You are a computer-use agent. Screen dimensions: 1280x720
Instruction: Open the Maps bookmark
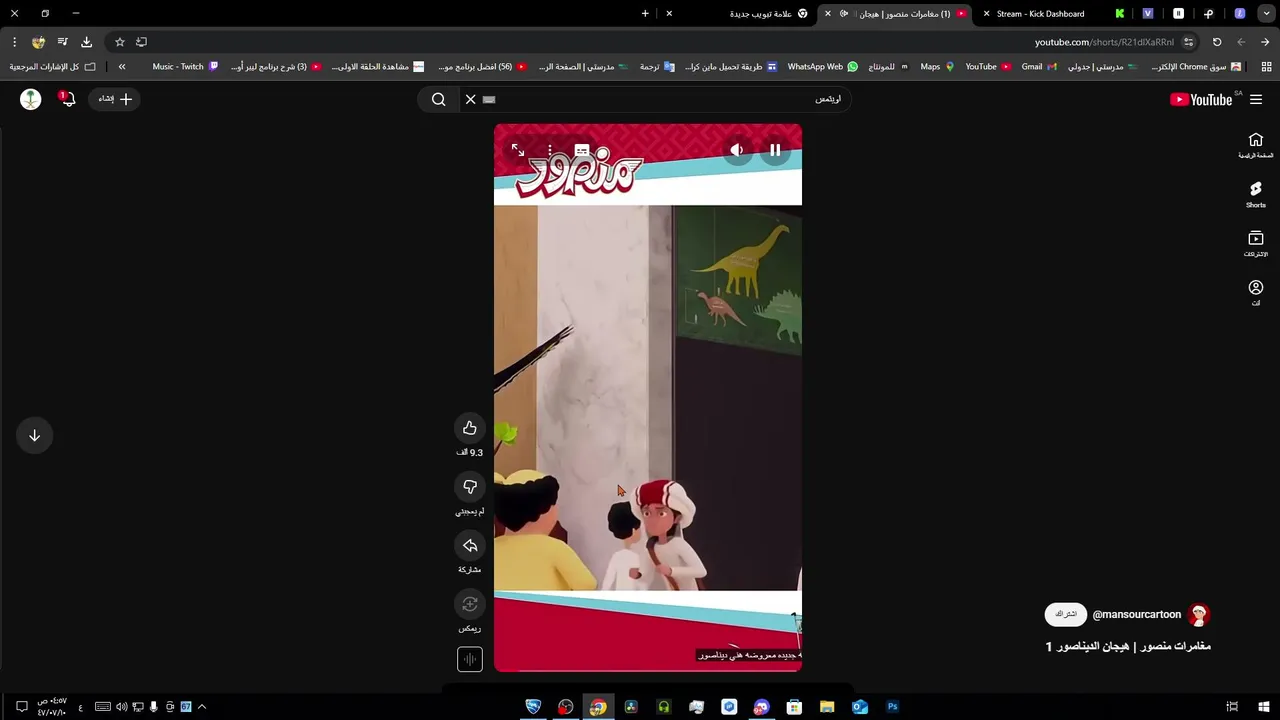(937, 67)
